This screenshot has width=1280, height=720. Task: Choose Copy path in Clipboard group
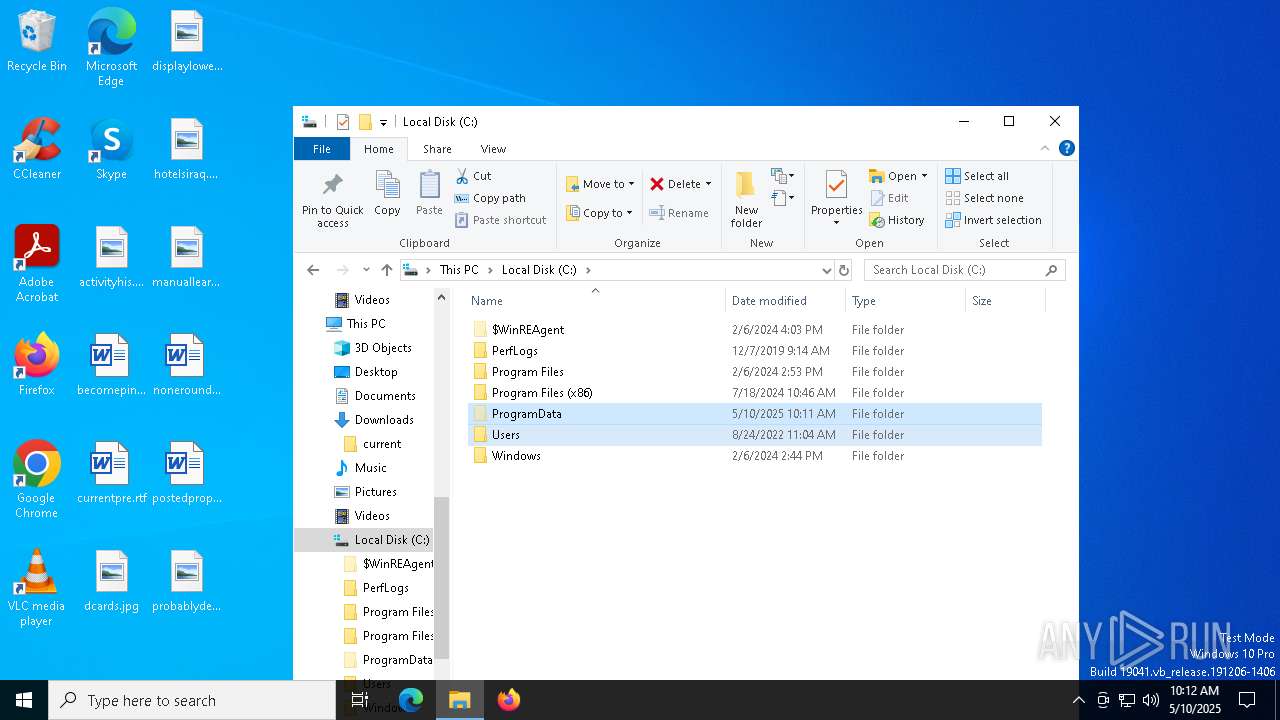(490, 198)
